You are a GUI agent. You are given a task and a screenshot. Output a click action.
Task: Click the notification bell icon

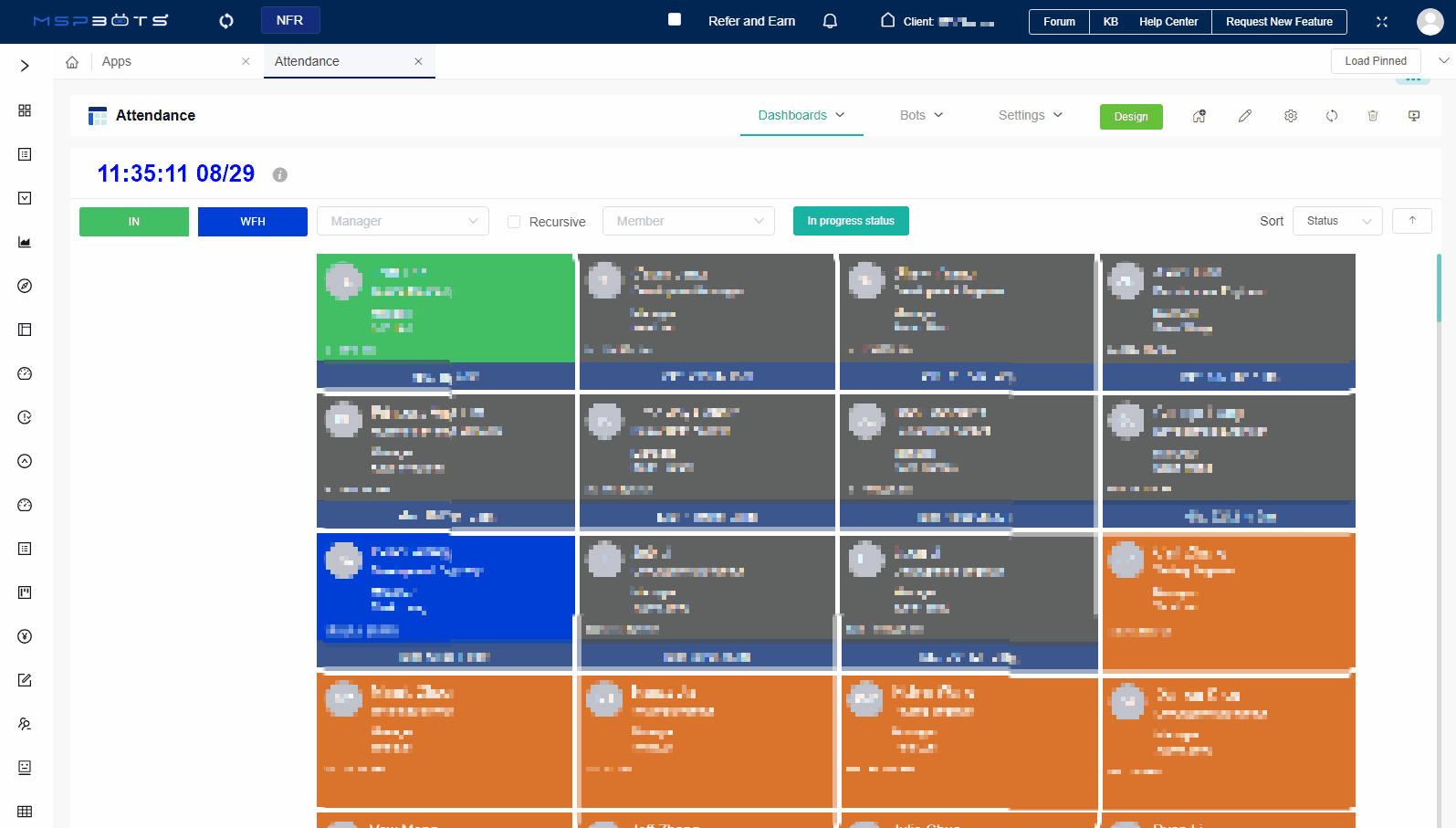point(830,21)
